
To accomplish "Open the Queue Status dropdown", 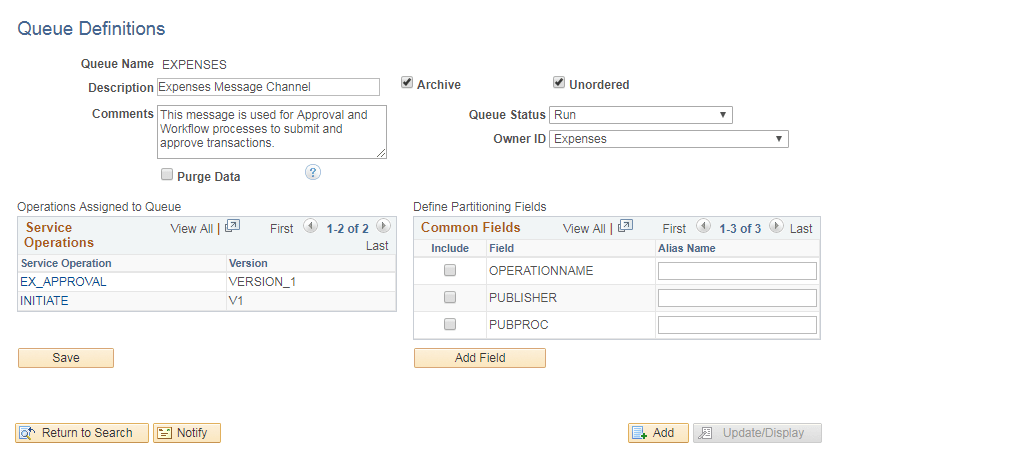I will point(640,115).
